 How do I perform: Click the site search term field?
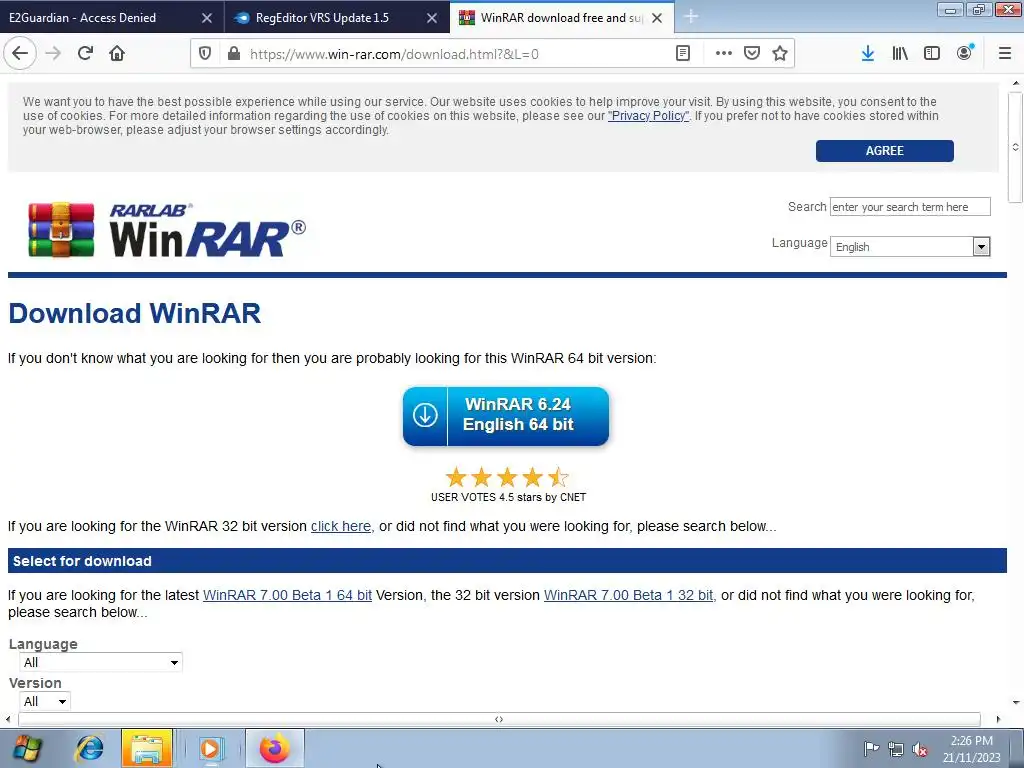point(910,207)
